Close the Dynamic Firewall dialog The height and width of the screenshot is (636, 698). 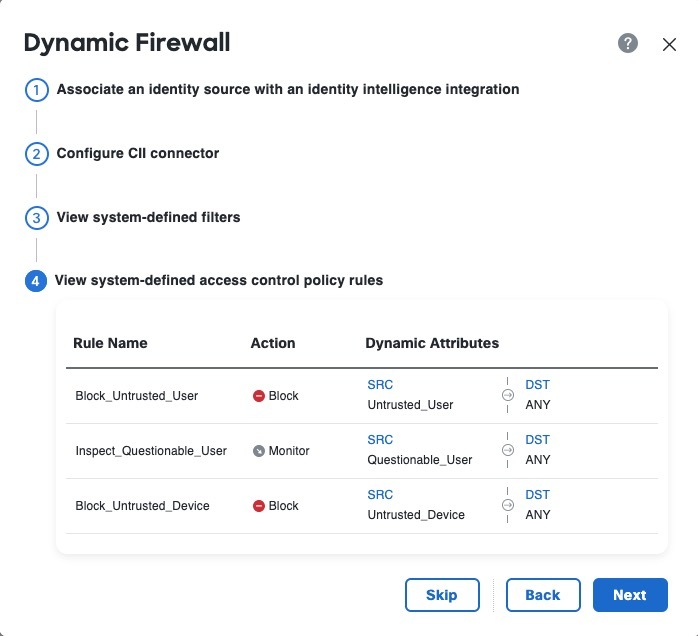[670, 44]
